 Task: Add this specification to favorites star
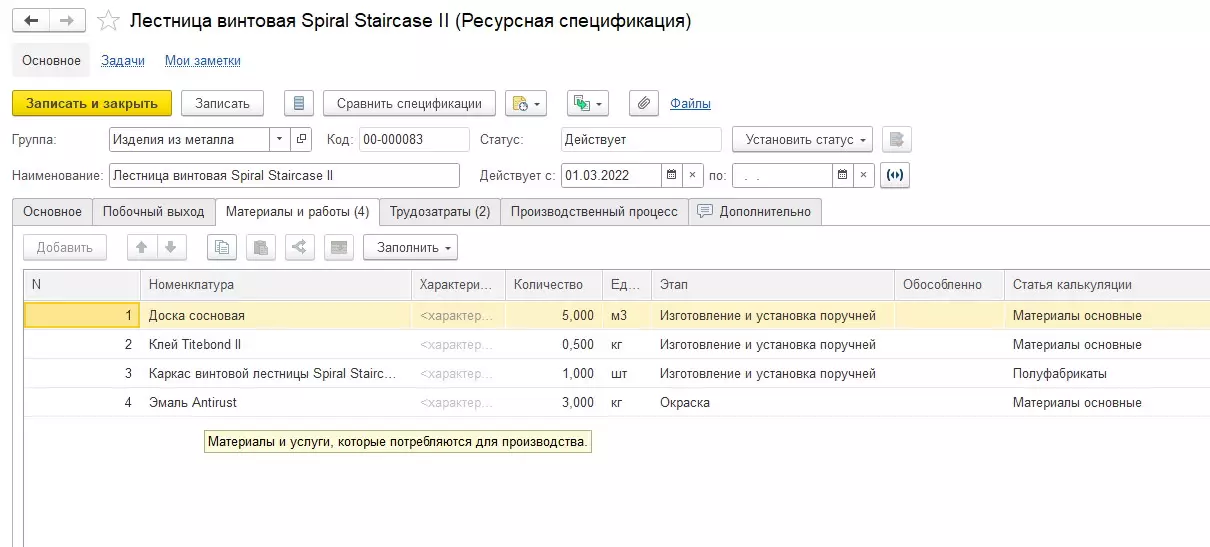[x=110, y=21]
